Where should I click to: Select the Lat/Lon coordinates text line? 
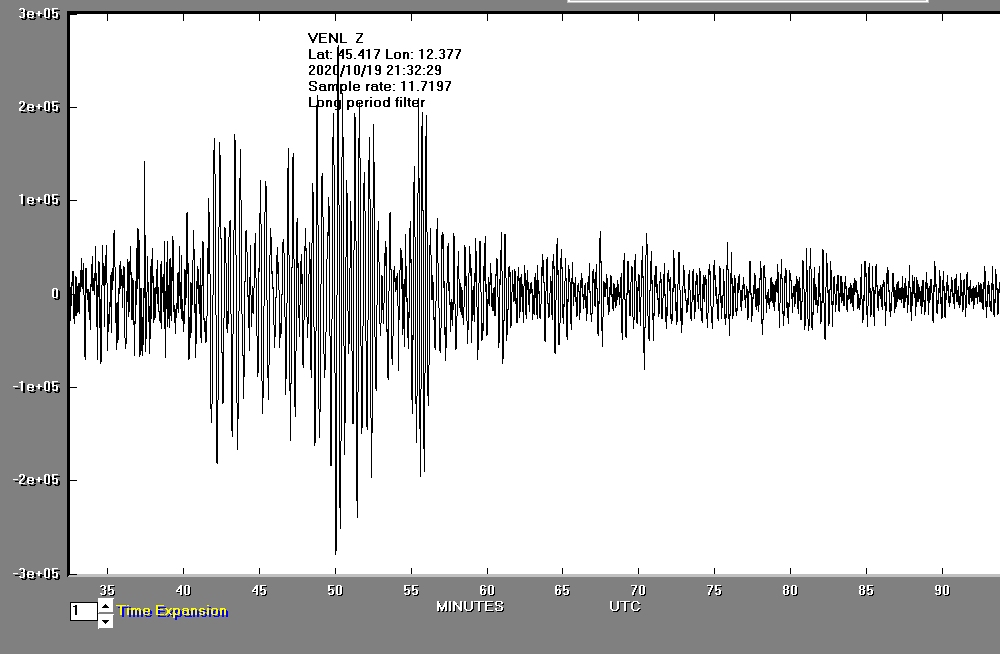384,54
